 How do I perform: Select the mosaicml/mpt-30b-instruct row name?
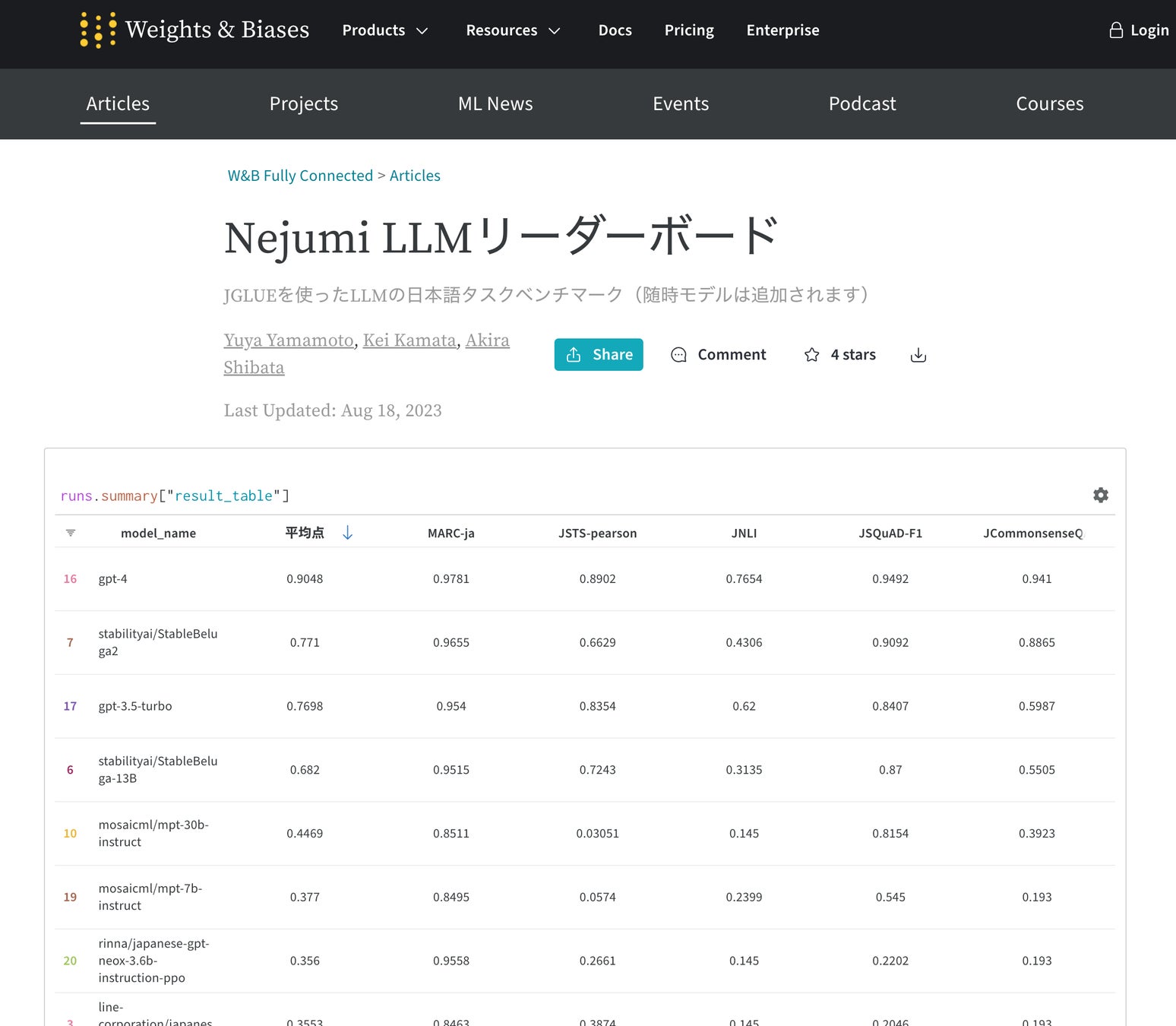[153, 834]
